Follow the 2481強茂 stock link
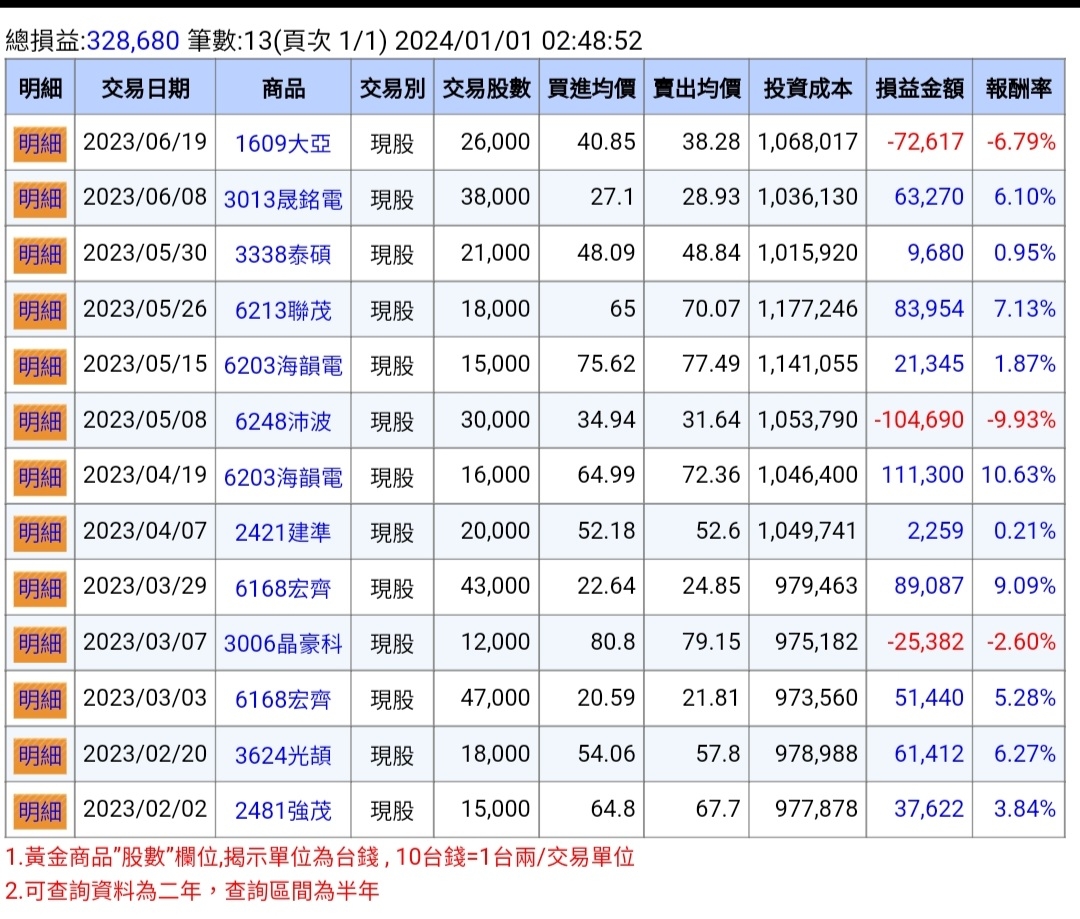 (x=283, y=810)
